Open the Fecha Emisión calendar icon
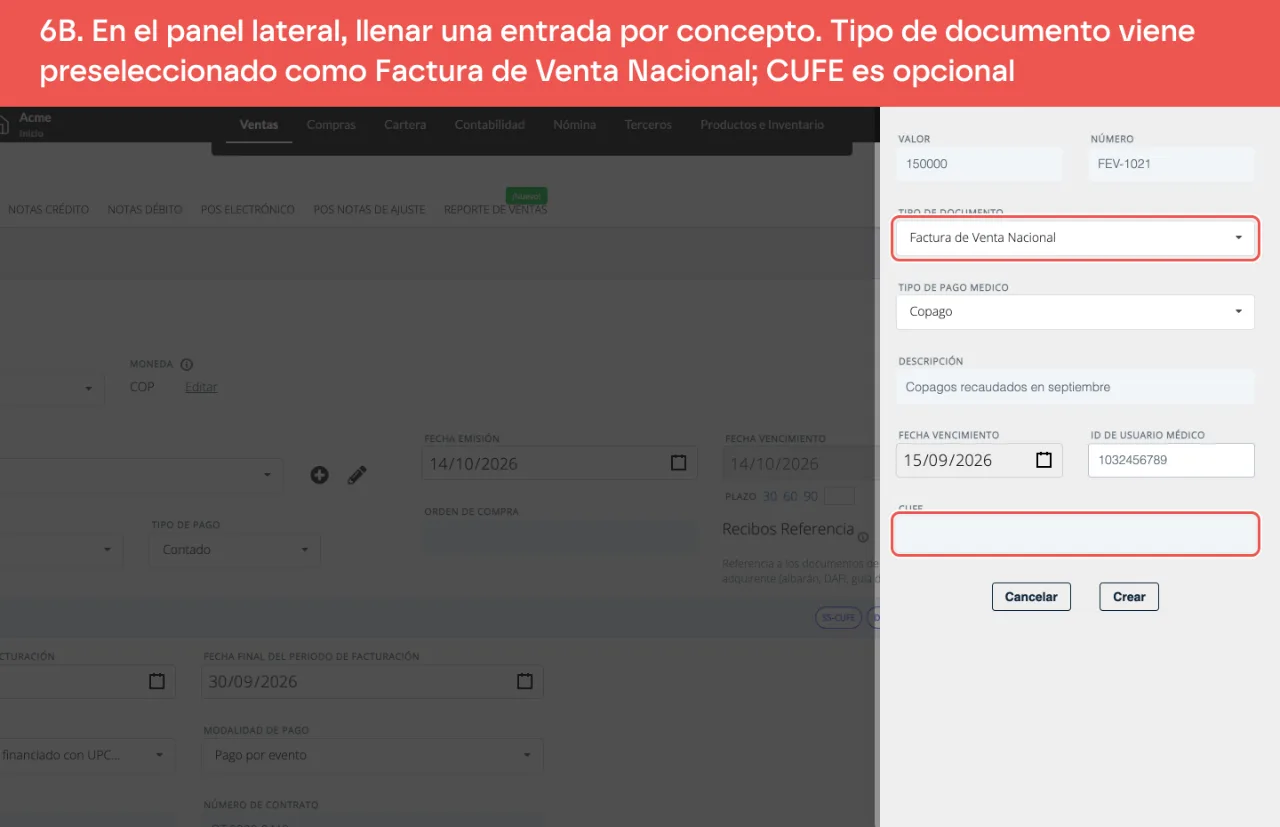 pyautogui.click(x=678, y=463)
